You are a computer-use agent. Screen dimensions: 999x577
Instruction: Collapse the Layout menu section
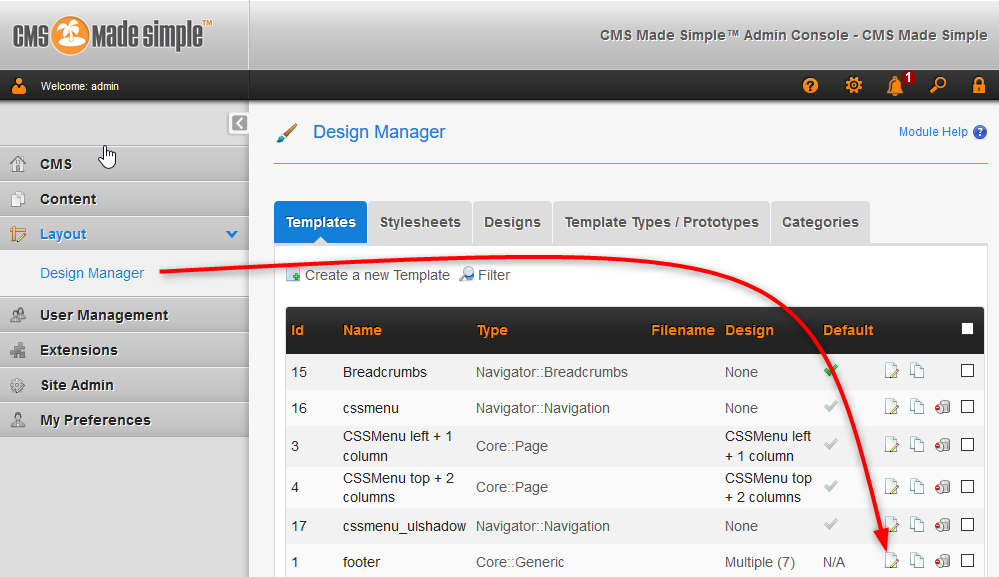tap(232, 234)
